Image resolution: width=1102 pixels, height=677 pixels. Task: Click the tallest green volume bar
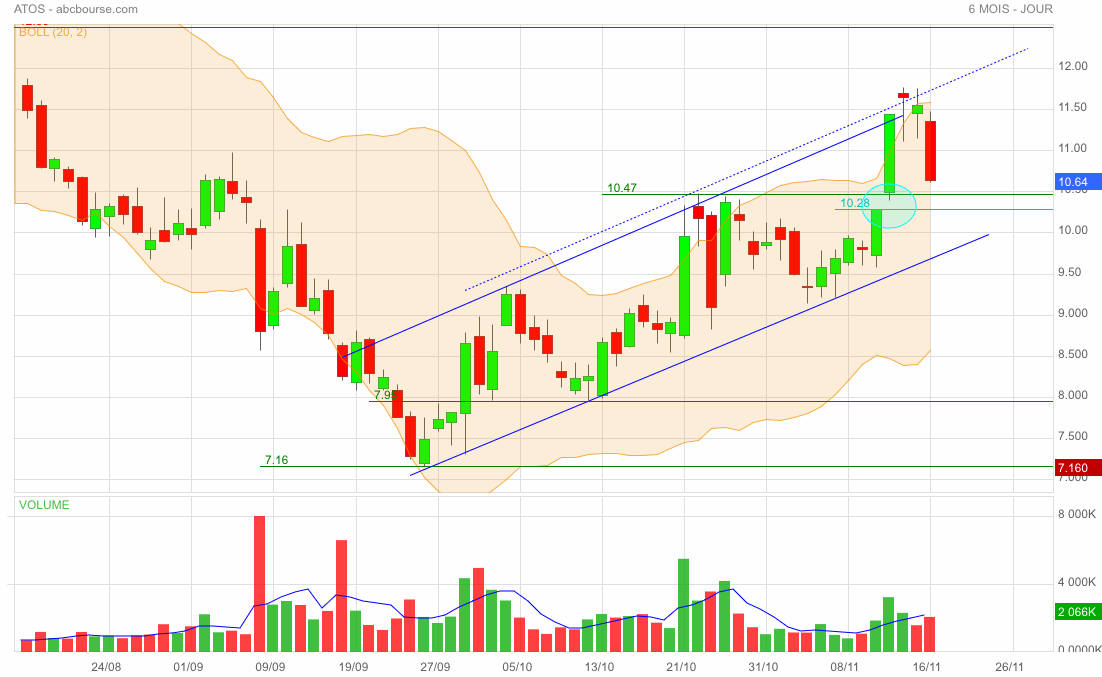683,605
